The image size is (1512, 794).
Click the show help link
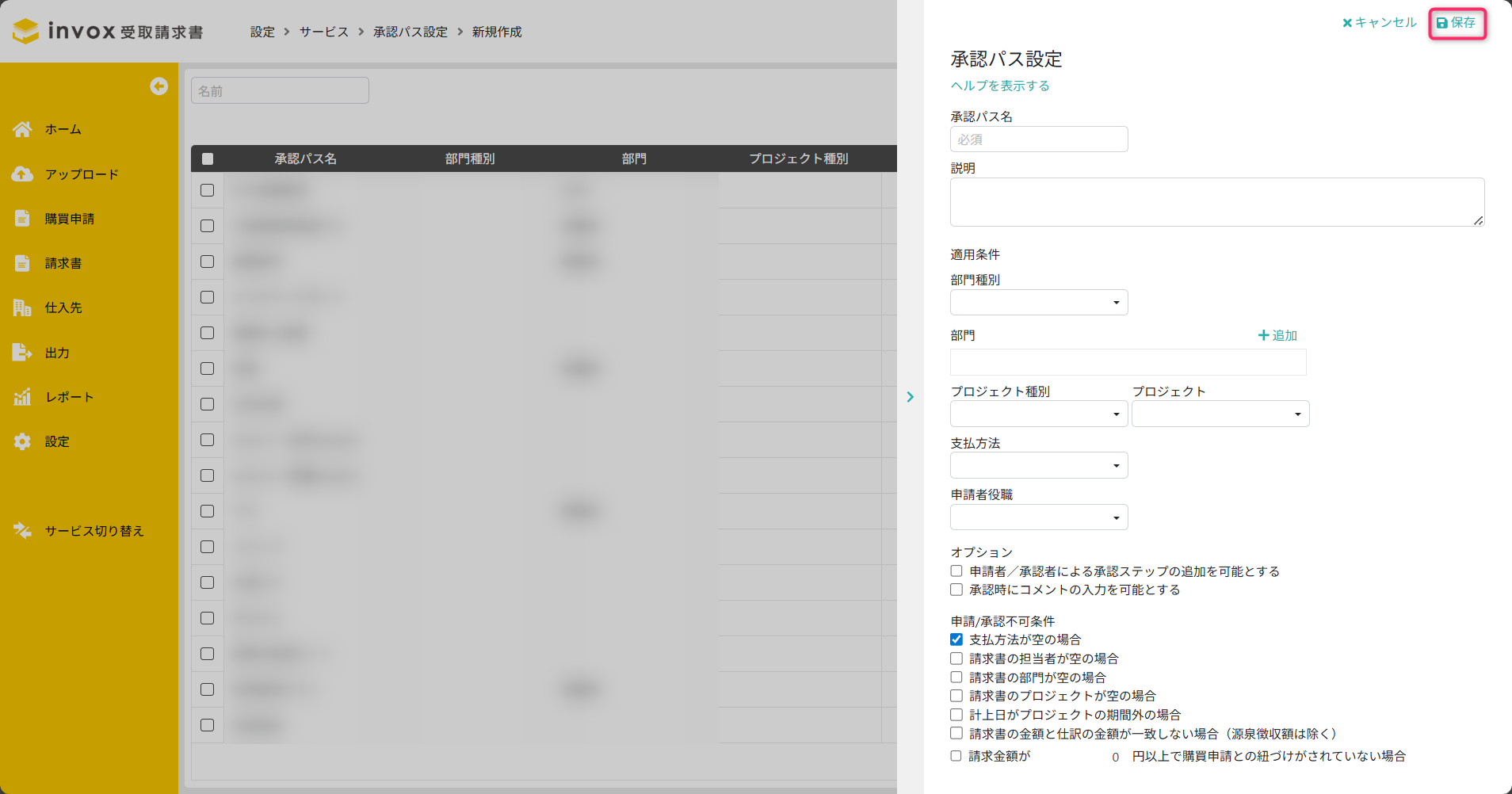point(1000,86)
